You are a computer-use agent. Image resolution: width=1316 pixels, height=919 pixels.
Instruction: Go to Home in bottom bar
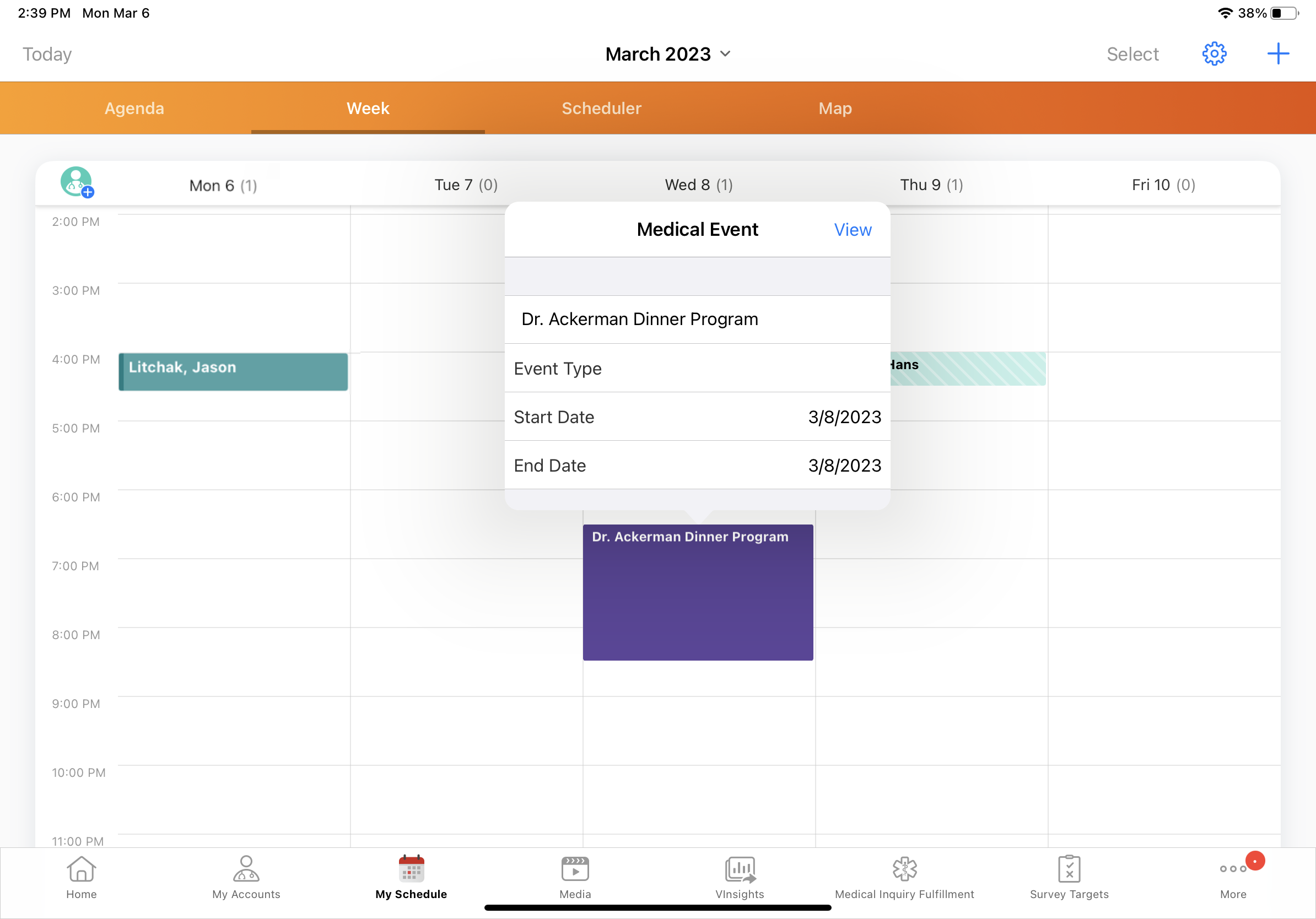[82, 877]
